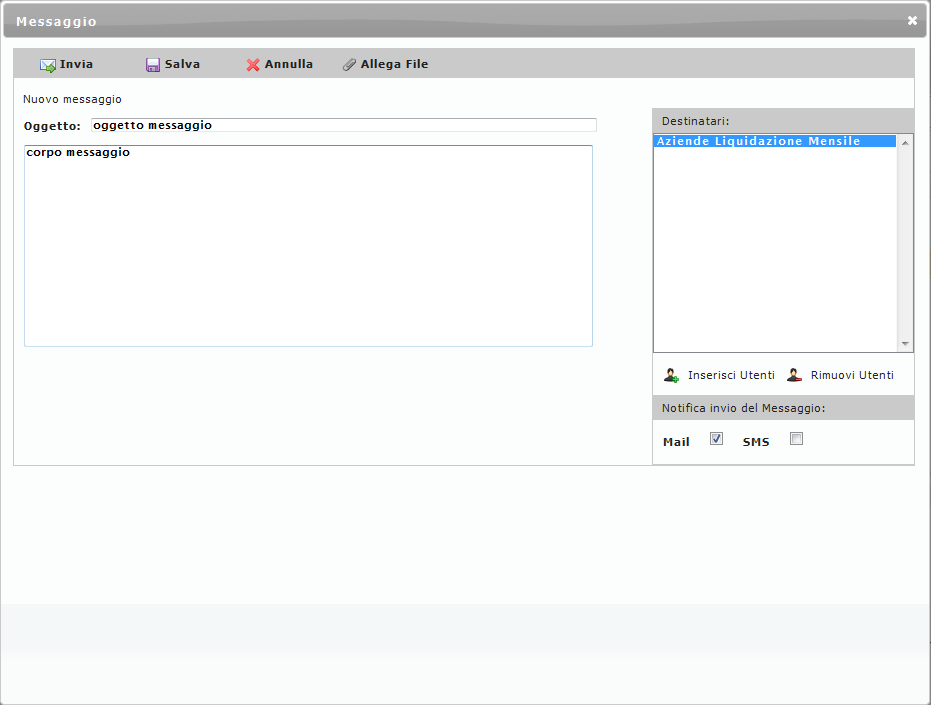
Task: Click the remove-user icon beside Rimuovi Utenti
Action: [794, 375]
